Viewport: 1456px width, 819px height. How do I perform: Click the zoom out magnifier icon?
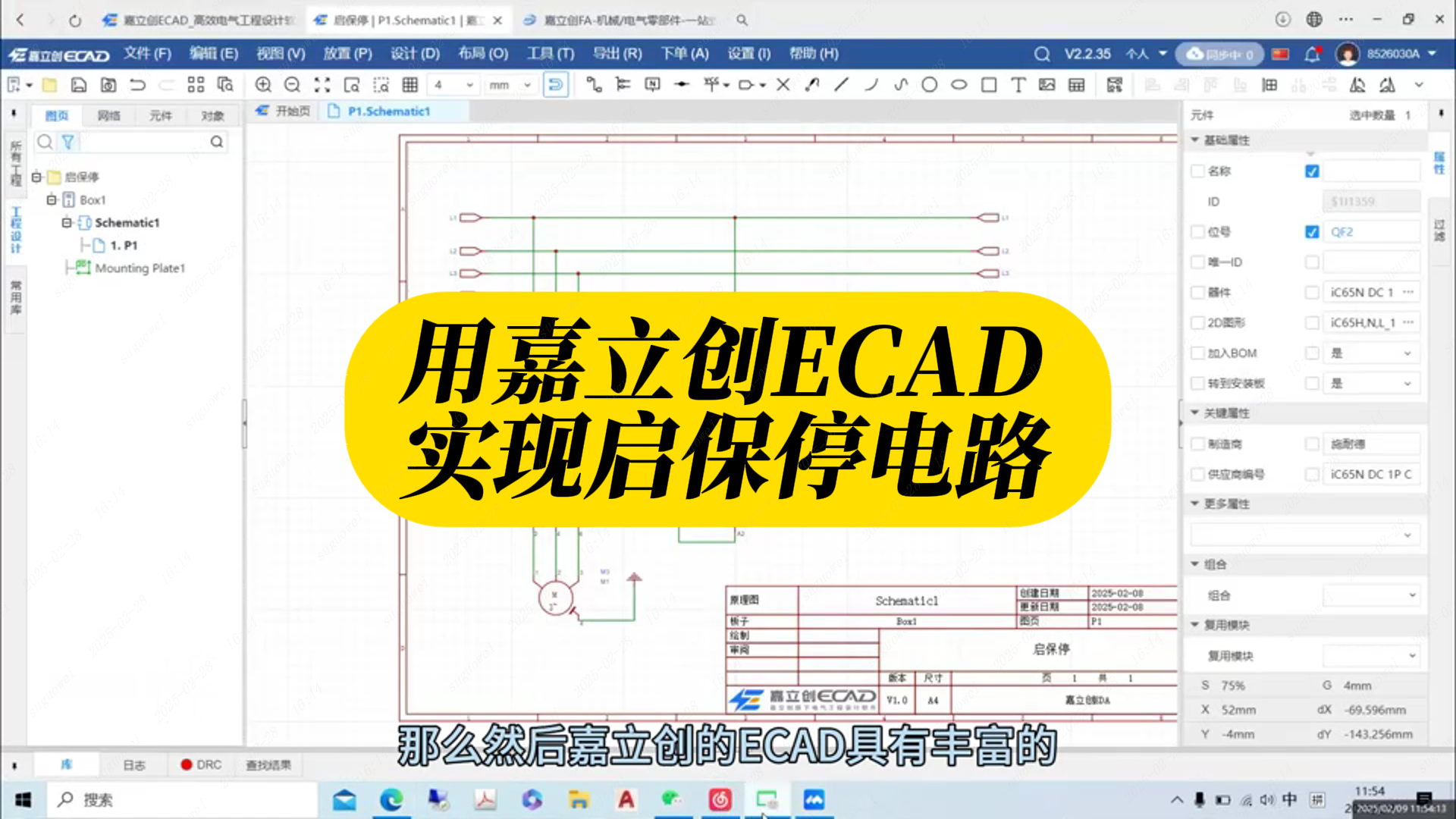(x=292, y=85)
